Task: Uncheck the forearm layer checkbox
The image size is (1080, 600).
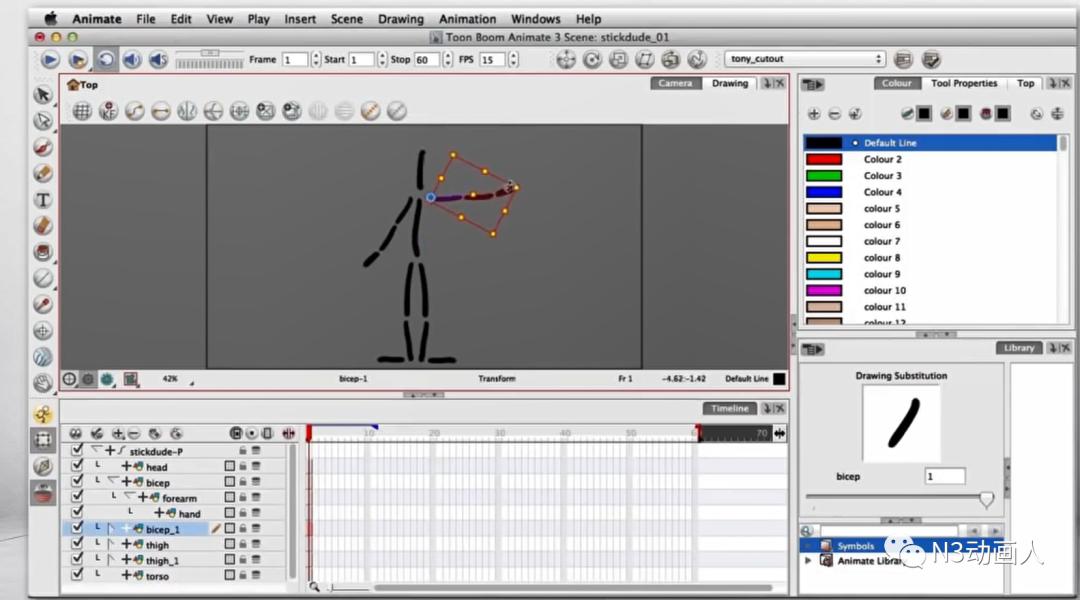Action: click(77, 497)
